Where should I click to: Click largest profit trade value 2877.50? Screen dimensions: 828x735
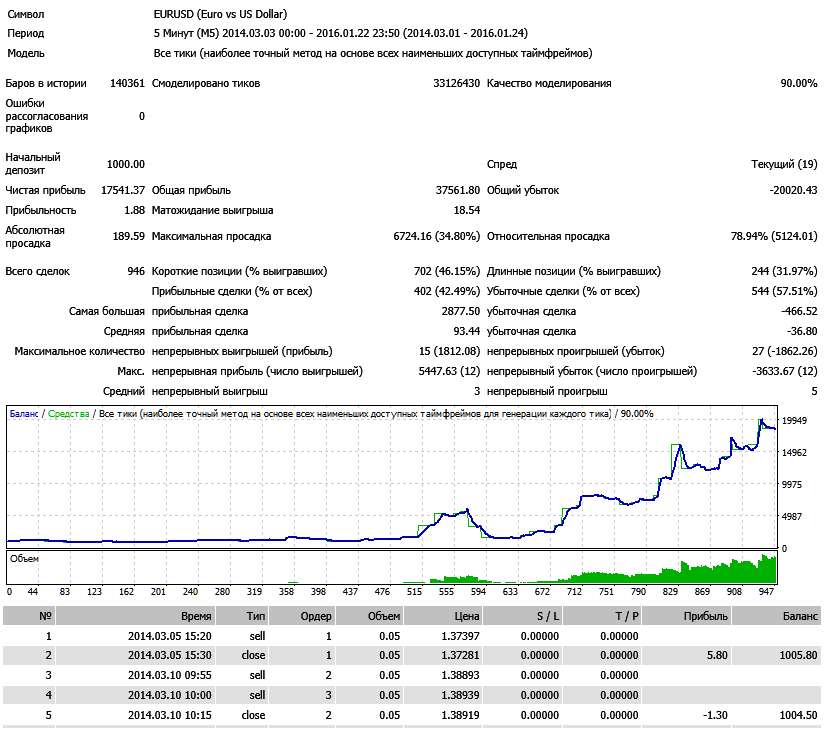point(460,312)
